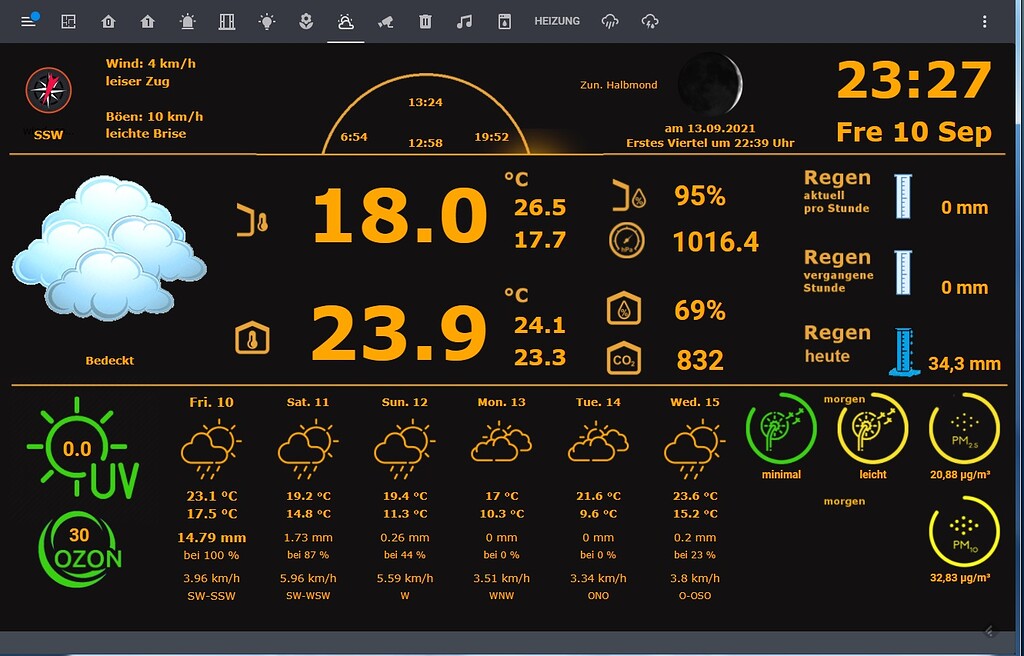Select the upper floor house icon
The width and height of the screenshot is (1024, 656).
(147, 20)
